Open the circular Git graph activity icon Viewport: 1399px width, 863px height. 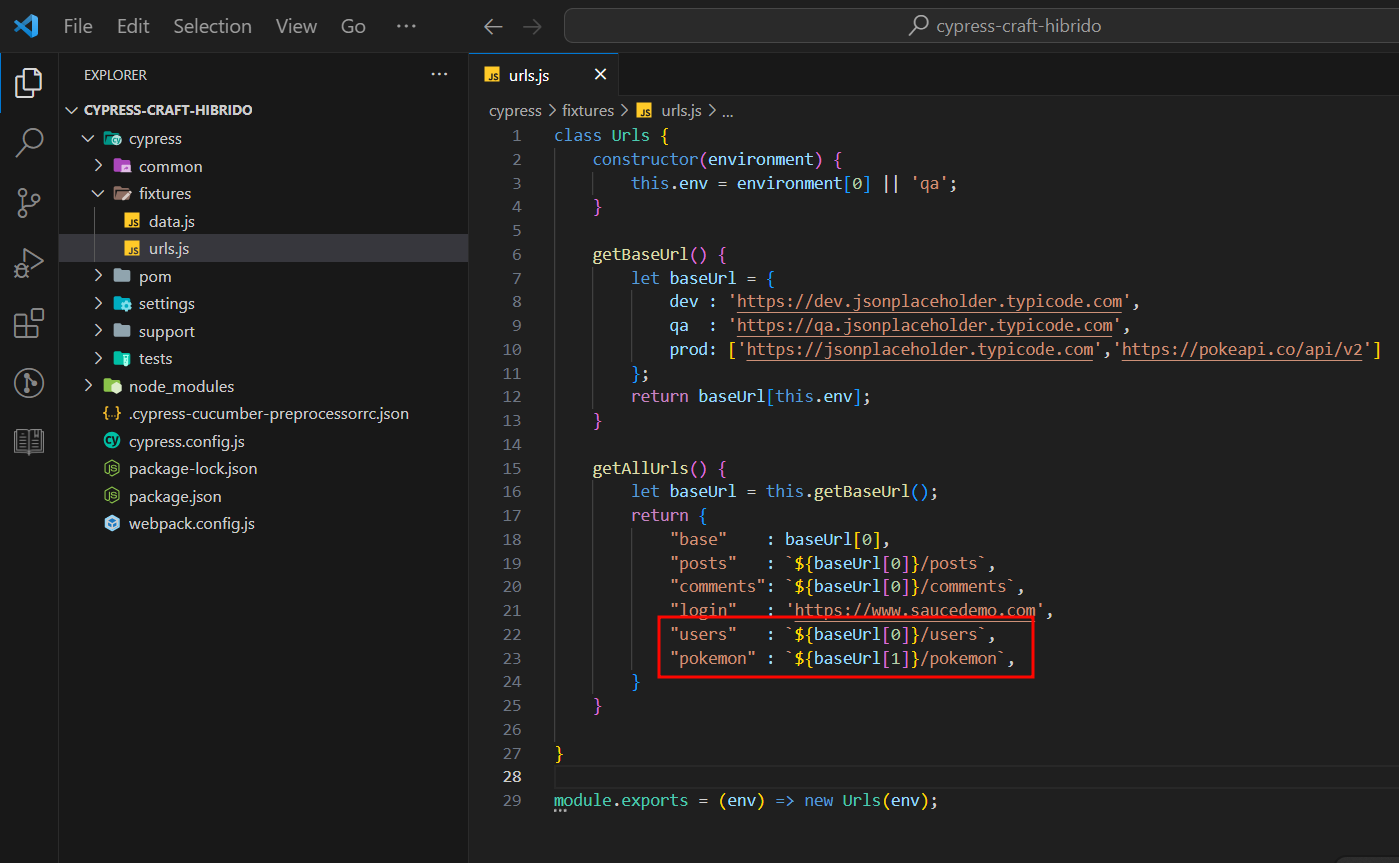[29, 382]
